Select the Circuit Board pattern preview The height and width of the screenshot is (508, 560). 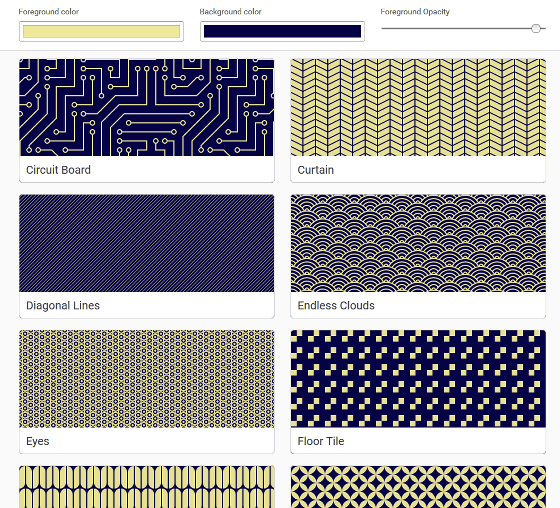tap(147, 108)
